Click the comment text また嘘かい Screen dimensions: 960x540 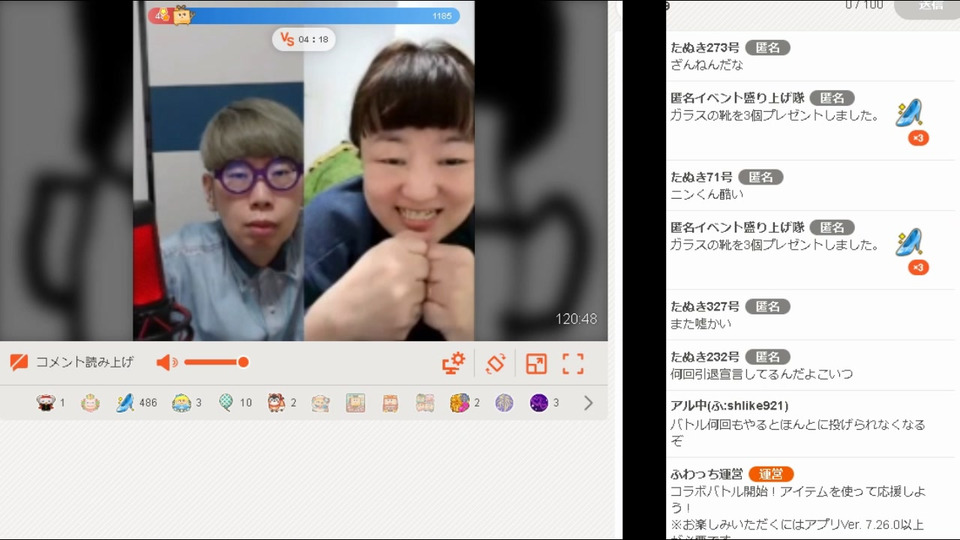click(x=700, y=323)
